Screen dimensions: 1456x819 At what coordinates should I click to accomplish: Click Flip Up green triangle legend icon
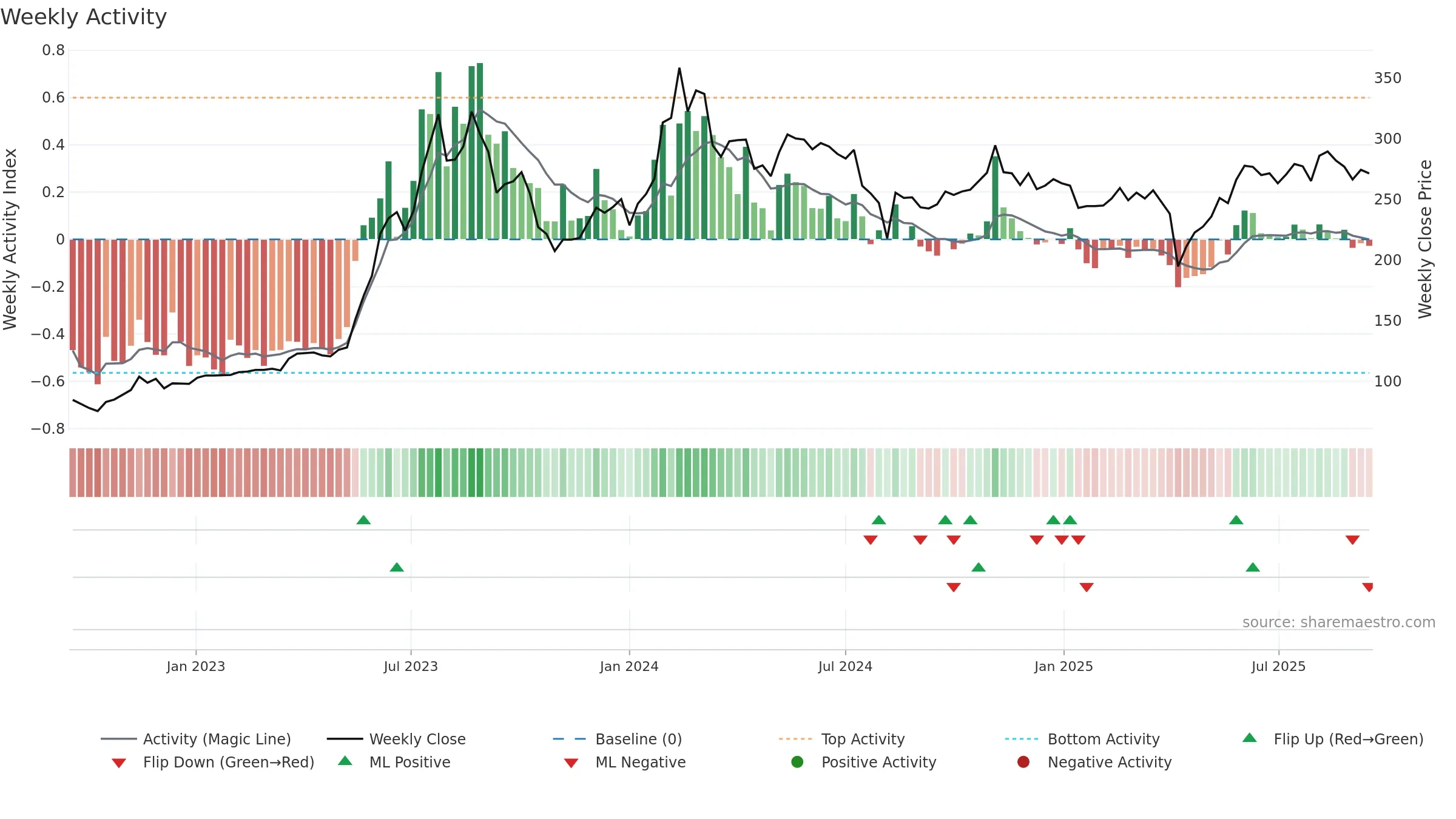tap(1250, 738)
